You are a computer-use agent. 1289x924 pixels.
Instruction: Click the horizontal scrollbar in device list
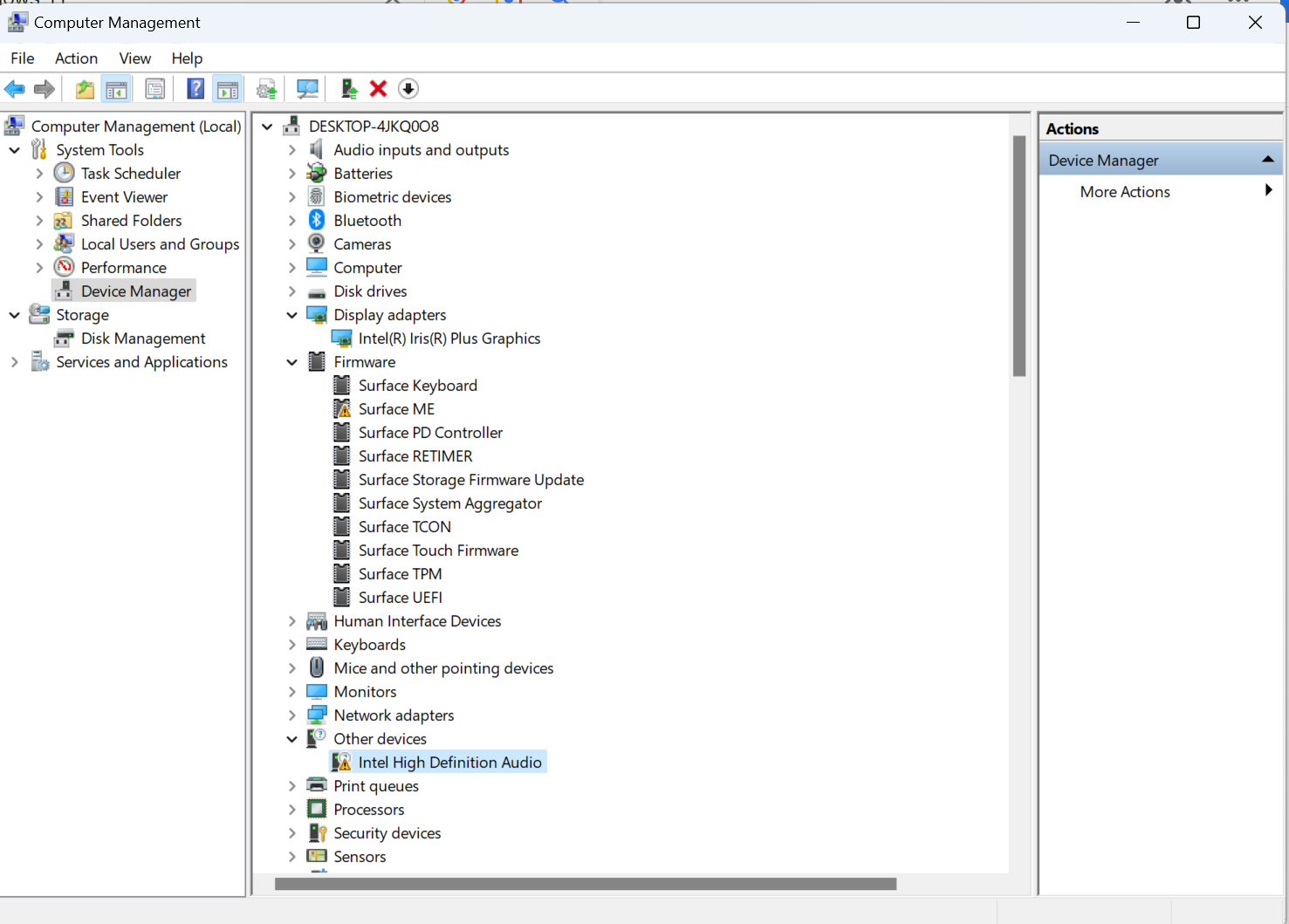(585, 884)
